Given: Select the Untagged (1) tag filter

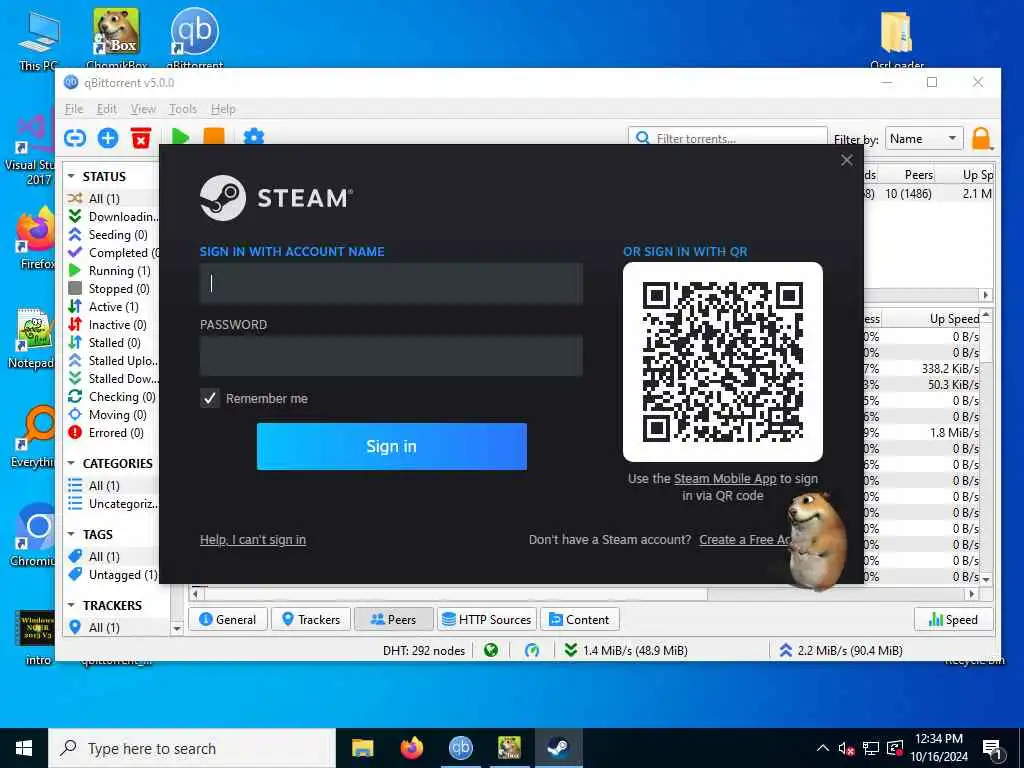Looking at the screenshot, I should (112, 575).
